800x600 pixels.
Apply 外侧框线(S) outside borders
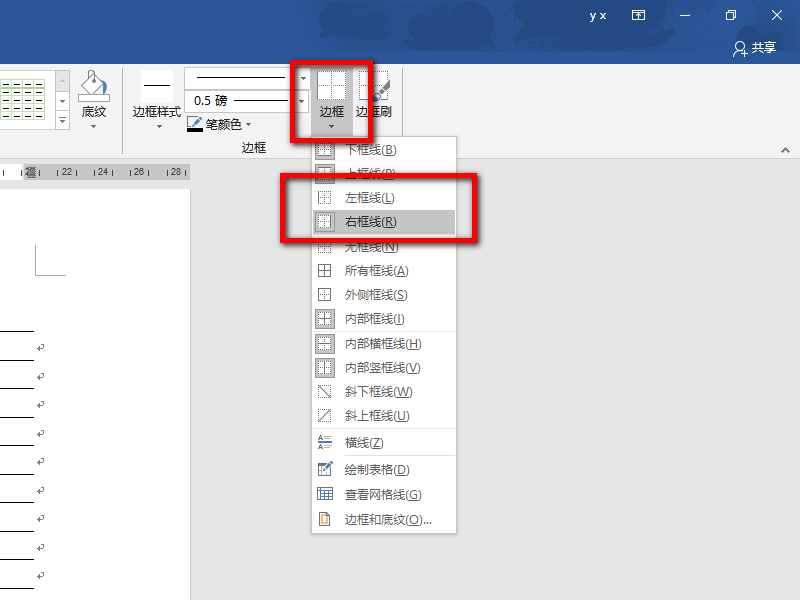tap(384, 294)
